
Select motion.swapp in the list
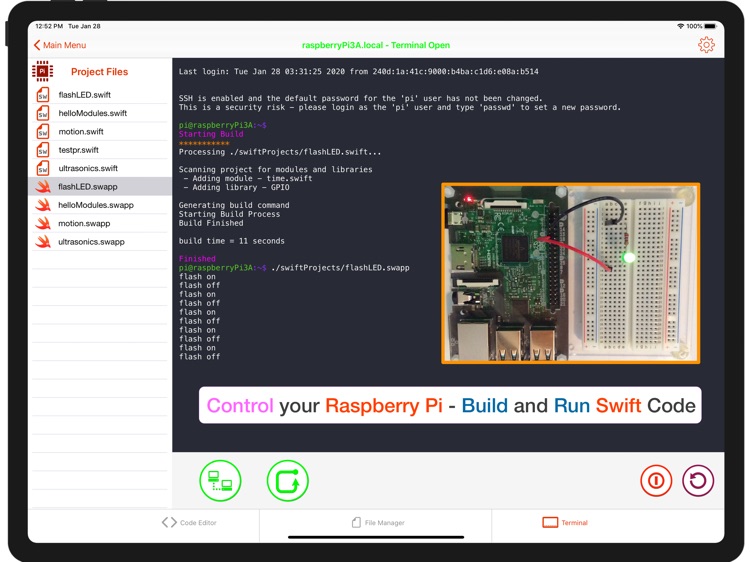pyautogui.click(x=84, y=223)
